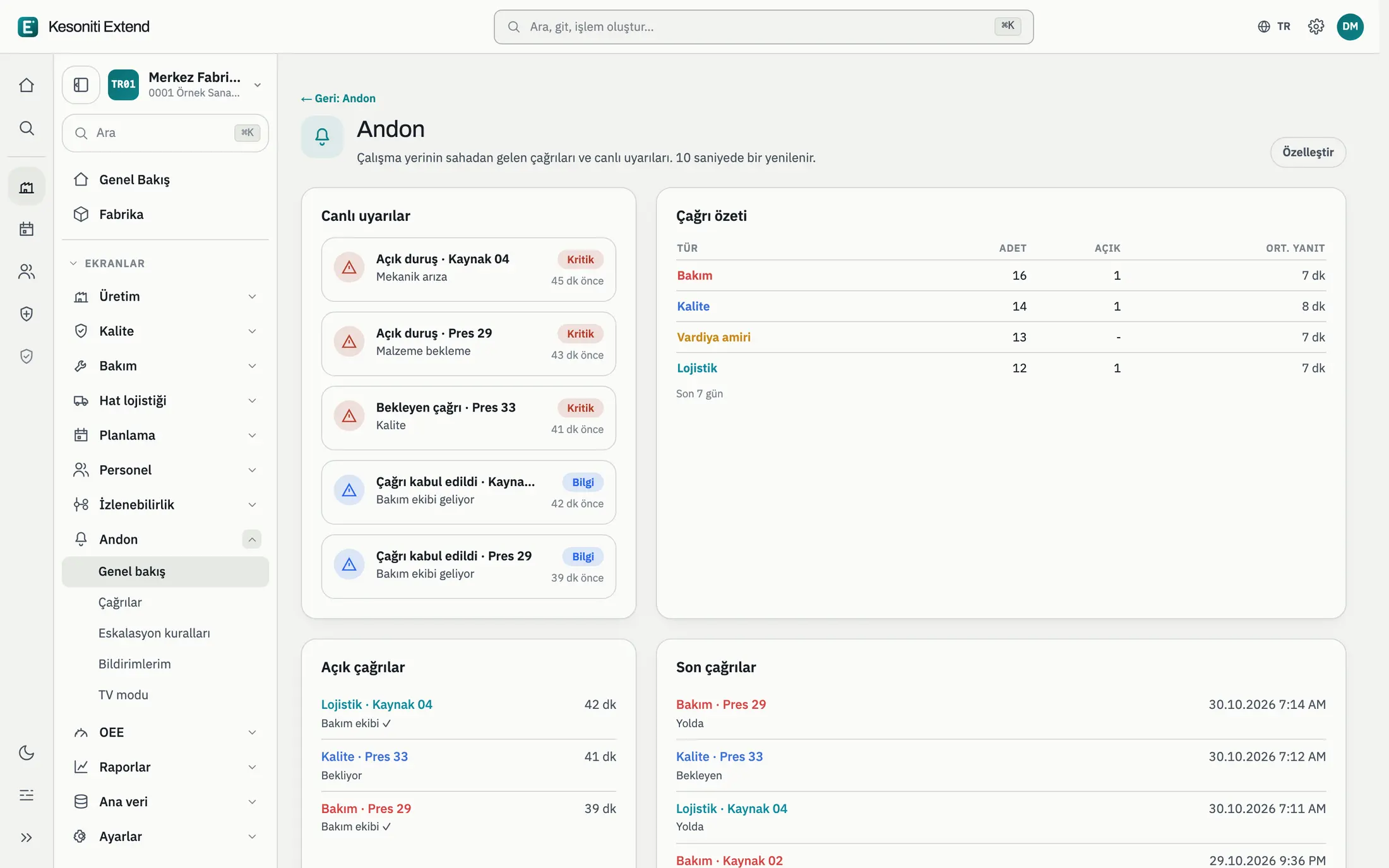Focus the top global search field
The height and width of the screenshot is (868, 1389).
(x=763, y=27)
